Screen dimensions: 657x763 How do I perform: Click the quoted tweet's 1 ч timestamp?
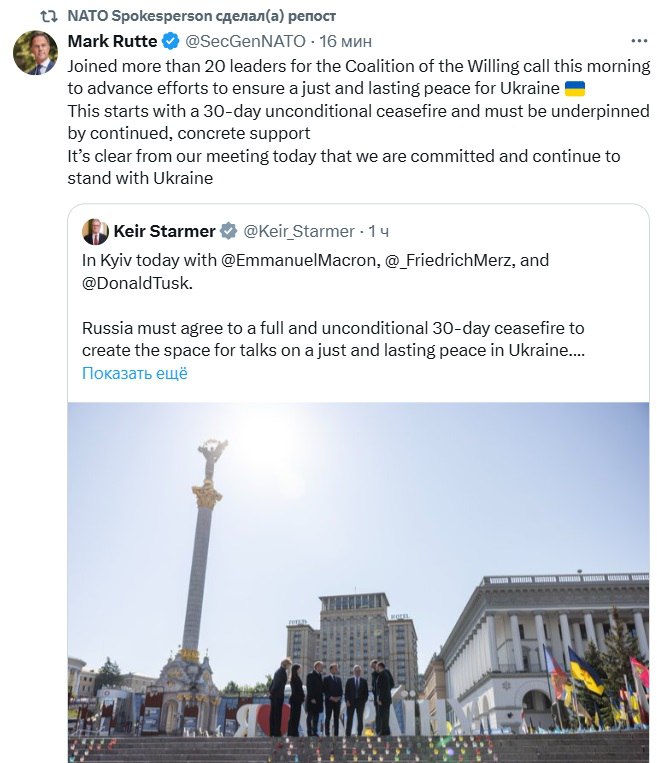[379, 231]
